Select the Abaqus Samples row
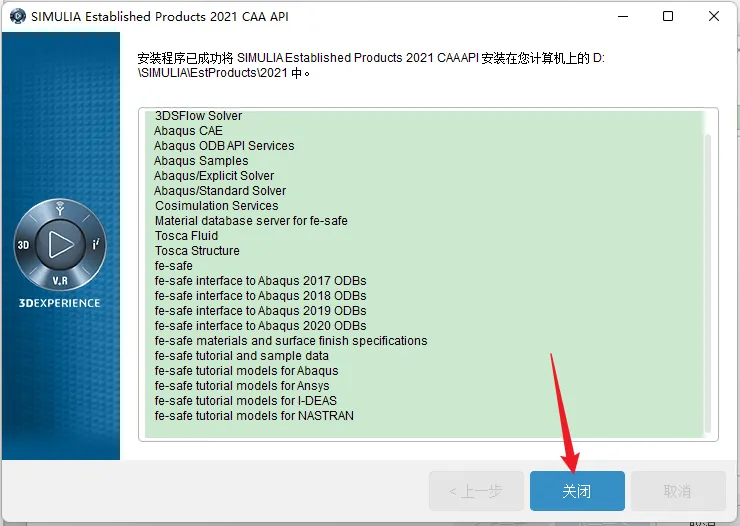 click(x=201, y=161)
